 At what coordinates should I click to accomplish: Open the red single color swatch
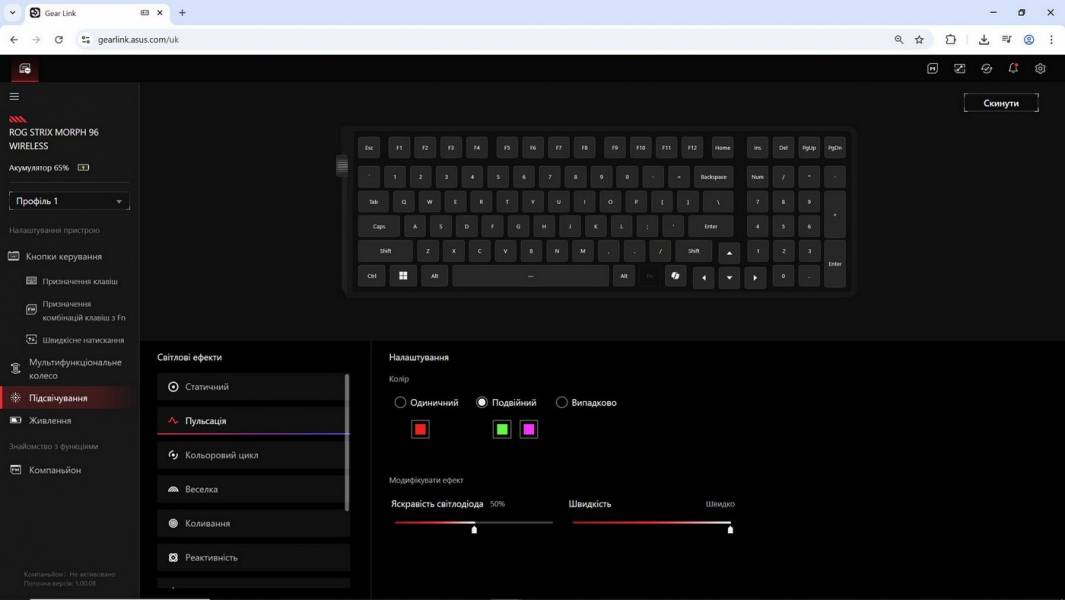[x=420, y=429]
